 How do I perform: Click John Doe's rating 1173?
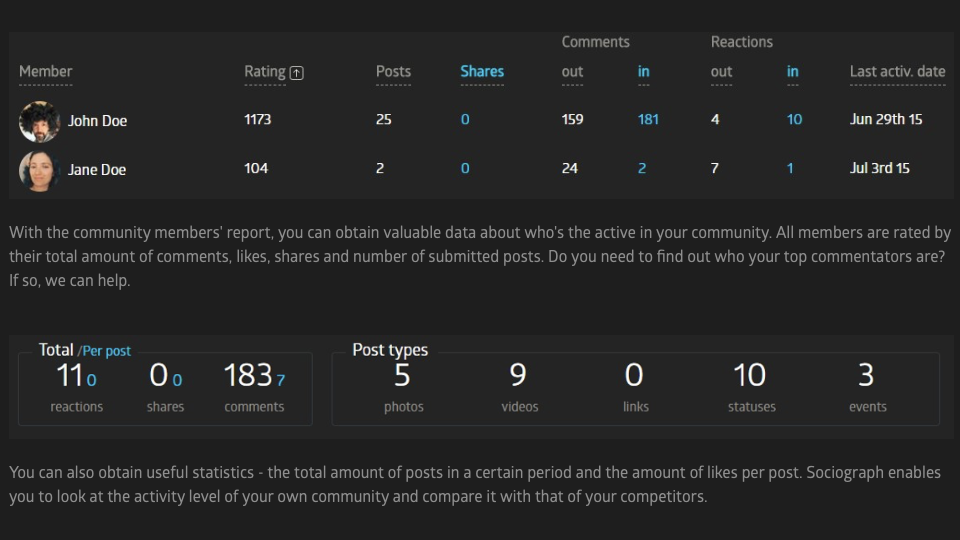tap(257, 119)
